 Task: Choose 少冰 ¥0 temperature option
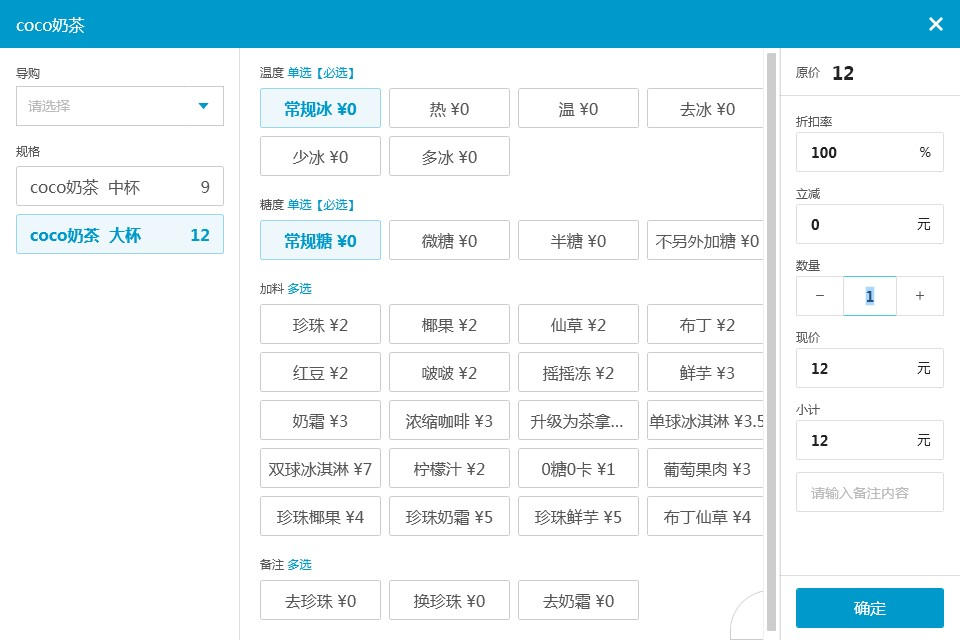coord(320,156)
